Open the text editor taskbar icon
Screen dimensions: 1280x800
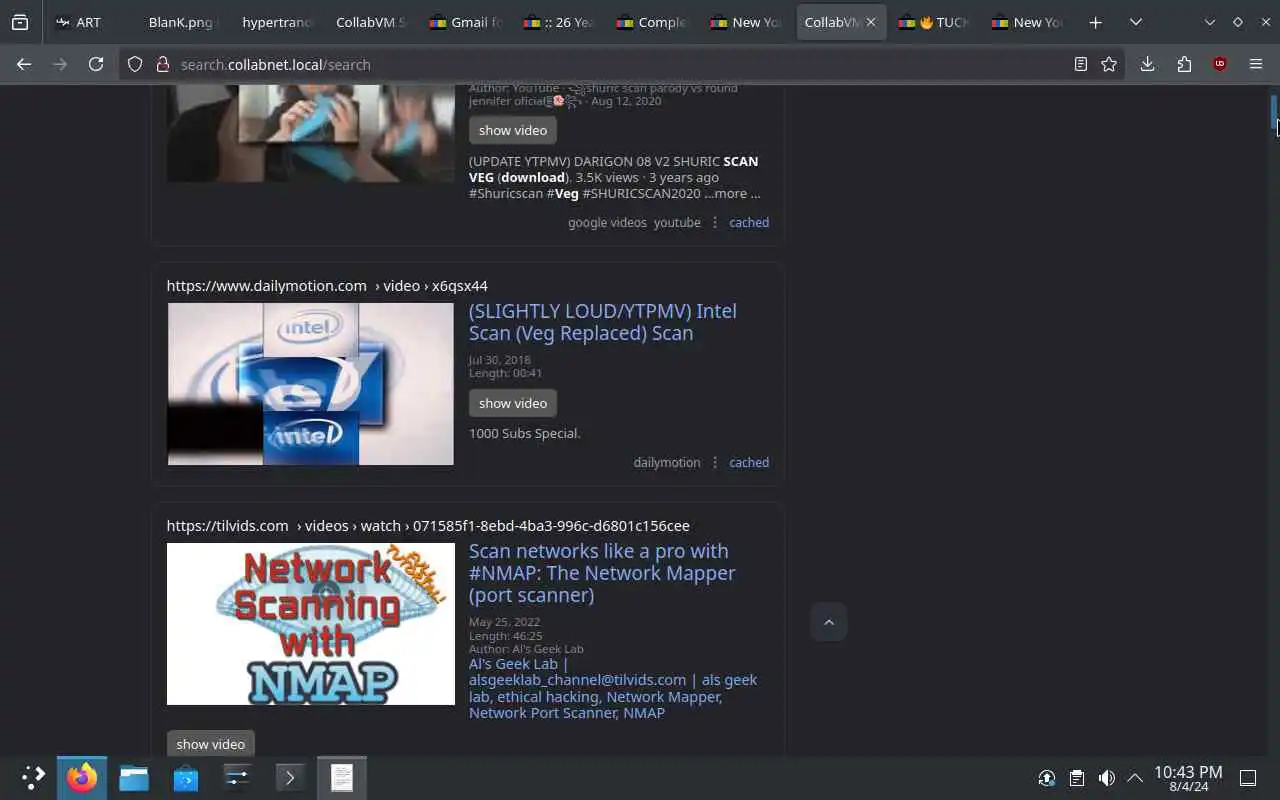tap(342, 778)
